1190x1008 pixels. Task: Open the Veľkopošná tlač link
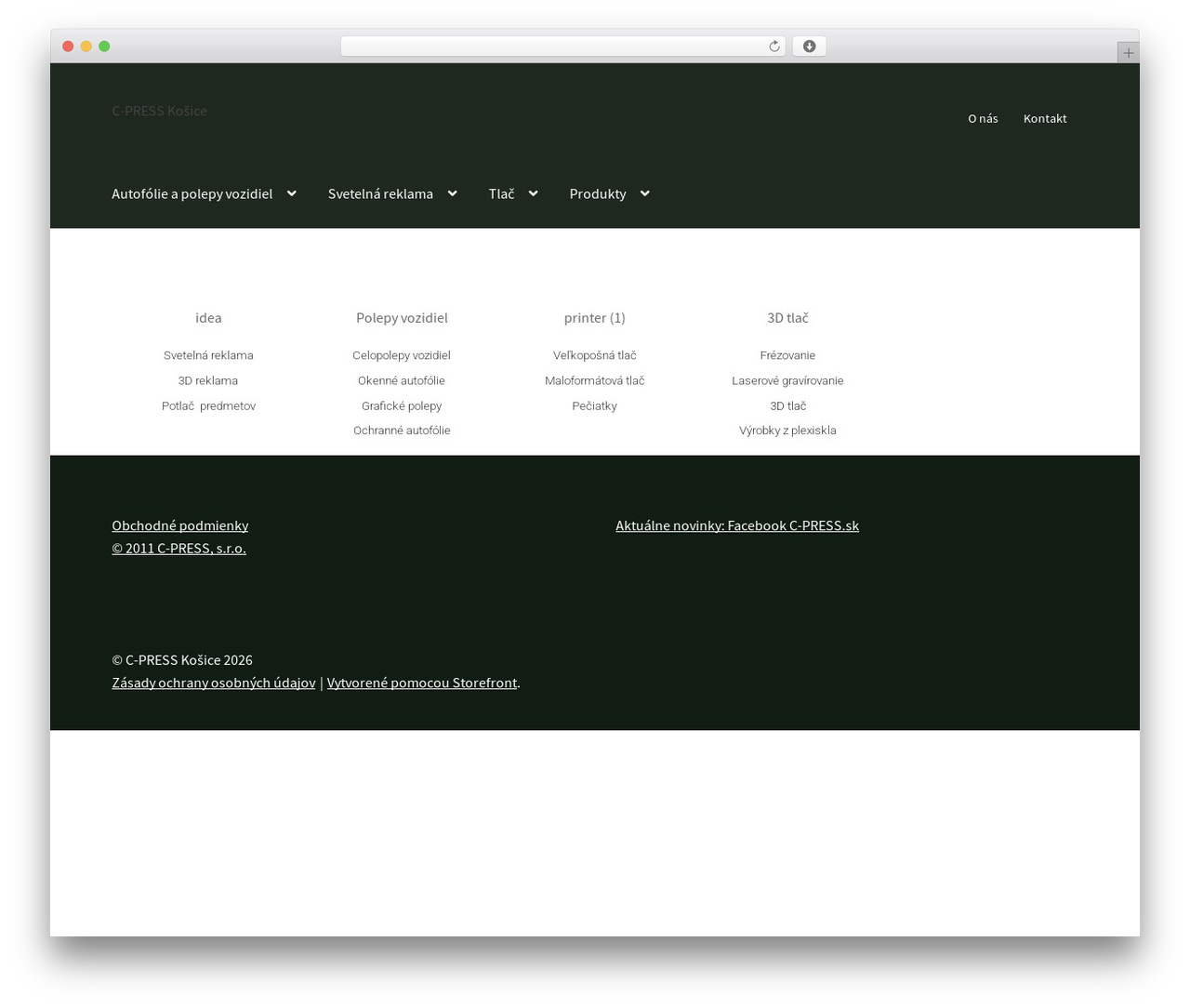click(595, 355)
